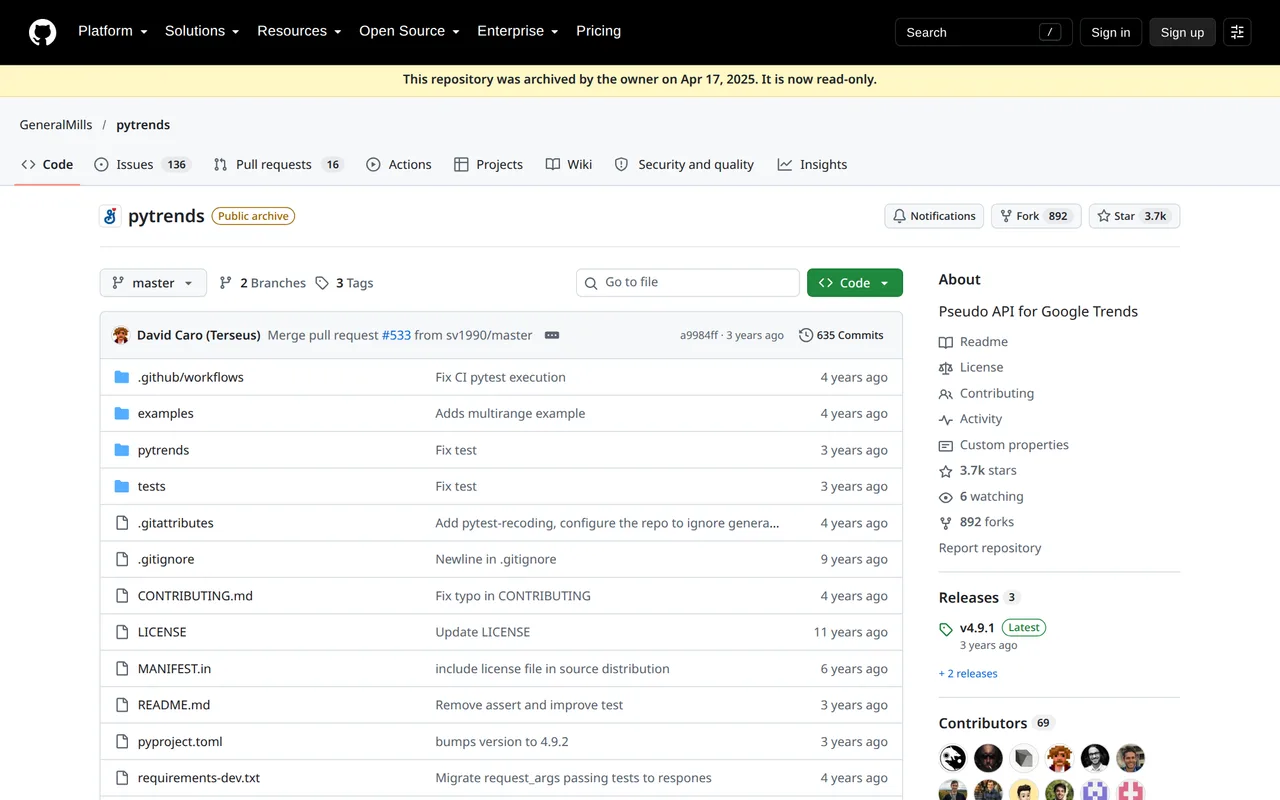Click the Notifications button
This screenshot has height=800, width=1280.
(934, 216)
